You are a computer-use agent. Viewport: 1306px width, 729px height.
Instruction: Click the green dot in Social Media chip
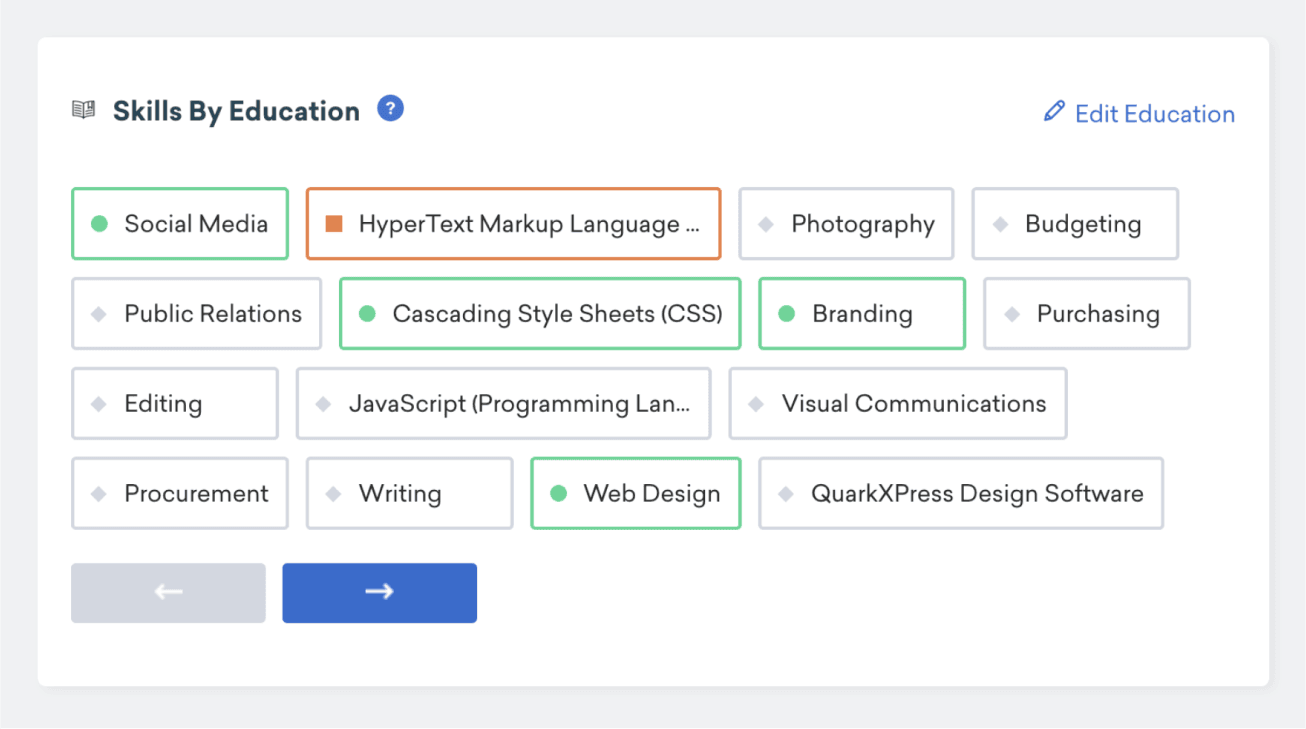tap(99, 224)
